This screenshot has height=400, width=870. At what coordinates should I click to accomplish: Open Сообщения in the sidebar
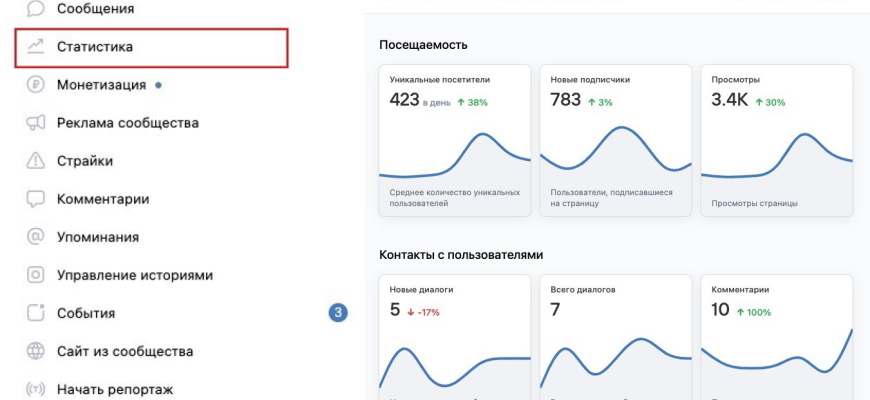[95, 9]
